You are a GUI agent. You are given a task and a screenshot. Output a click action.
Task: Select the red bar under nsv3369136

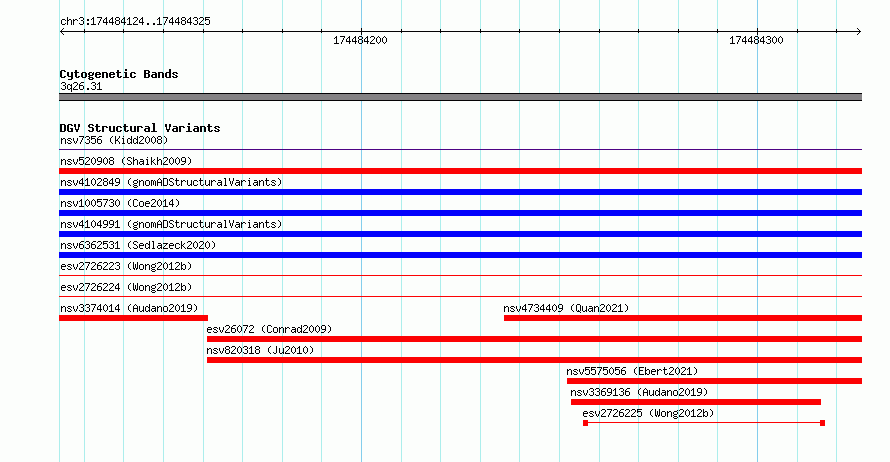[696, 402]
